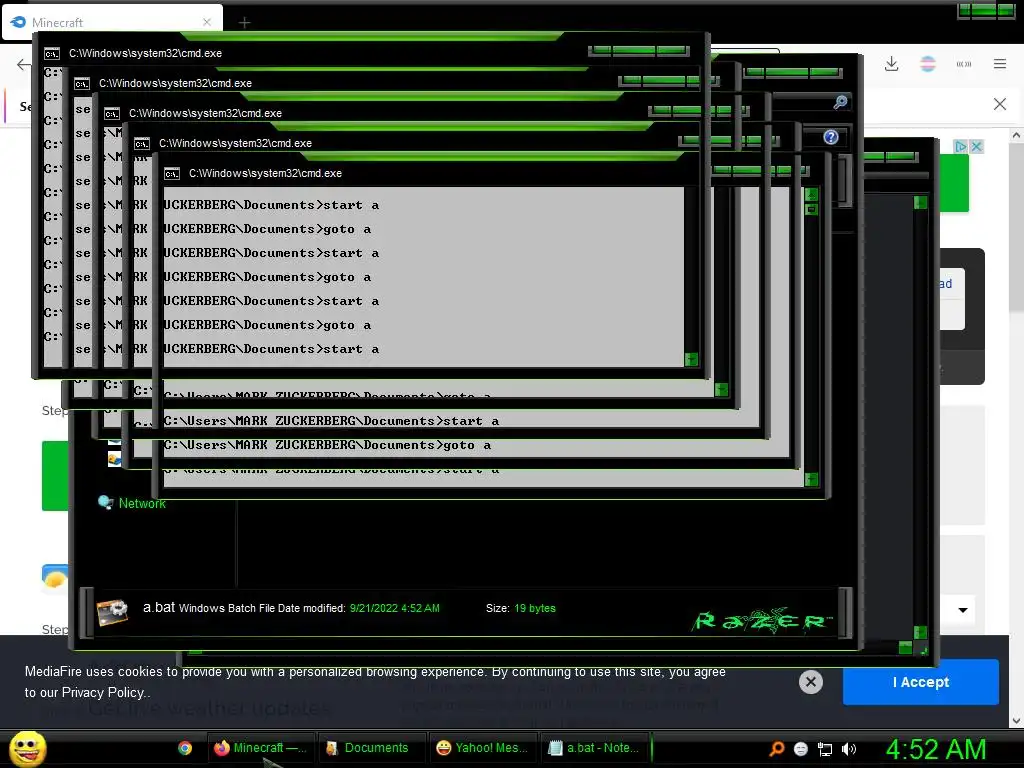
Task: Click the frontmost cmd.exe title icon
Action: 172,174
